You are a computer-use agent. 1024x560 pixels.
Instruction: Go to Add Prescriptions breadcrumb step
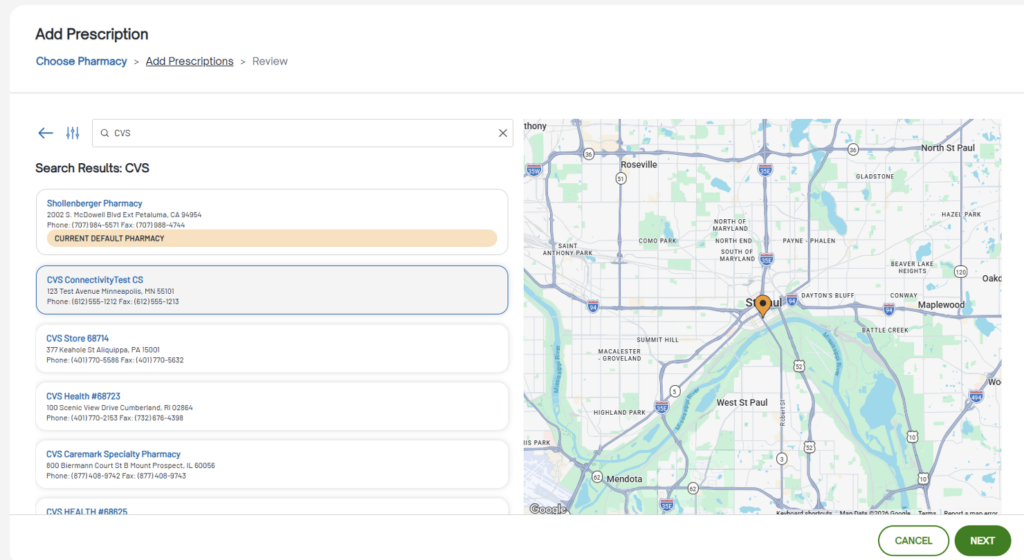189,61
